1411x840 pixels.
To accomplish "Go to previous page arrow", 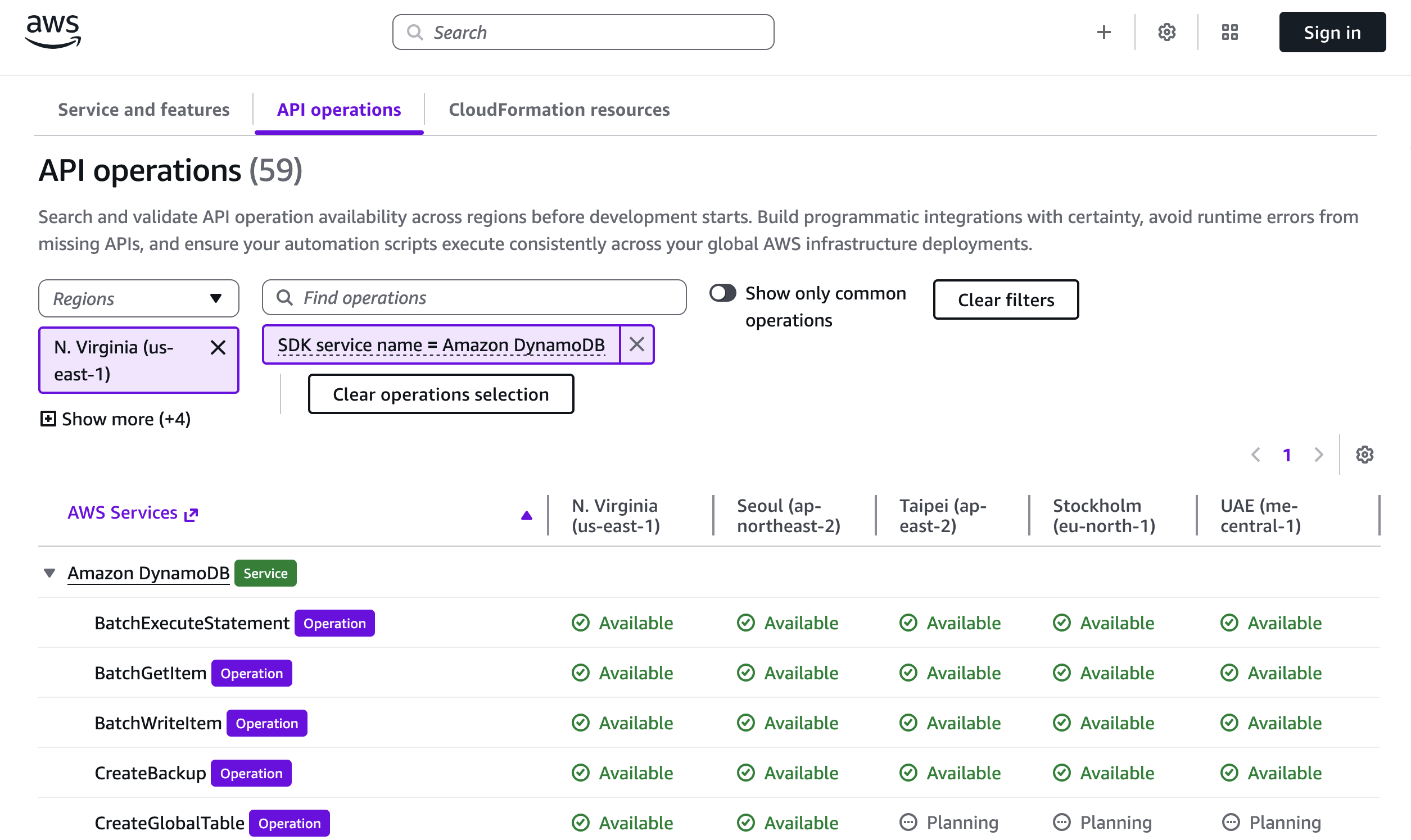I will (x=1255, y=455).
